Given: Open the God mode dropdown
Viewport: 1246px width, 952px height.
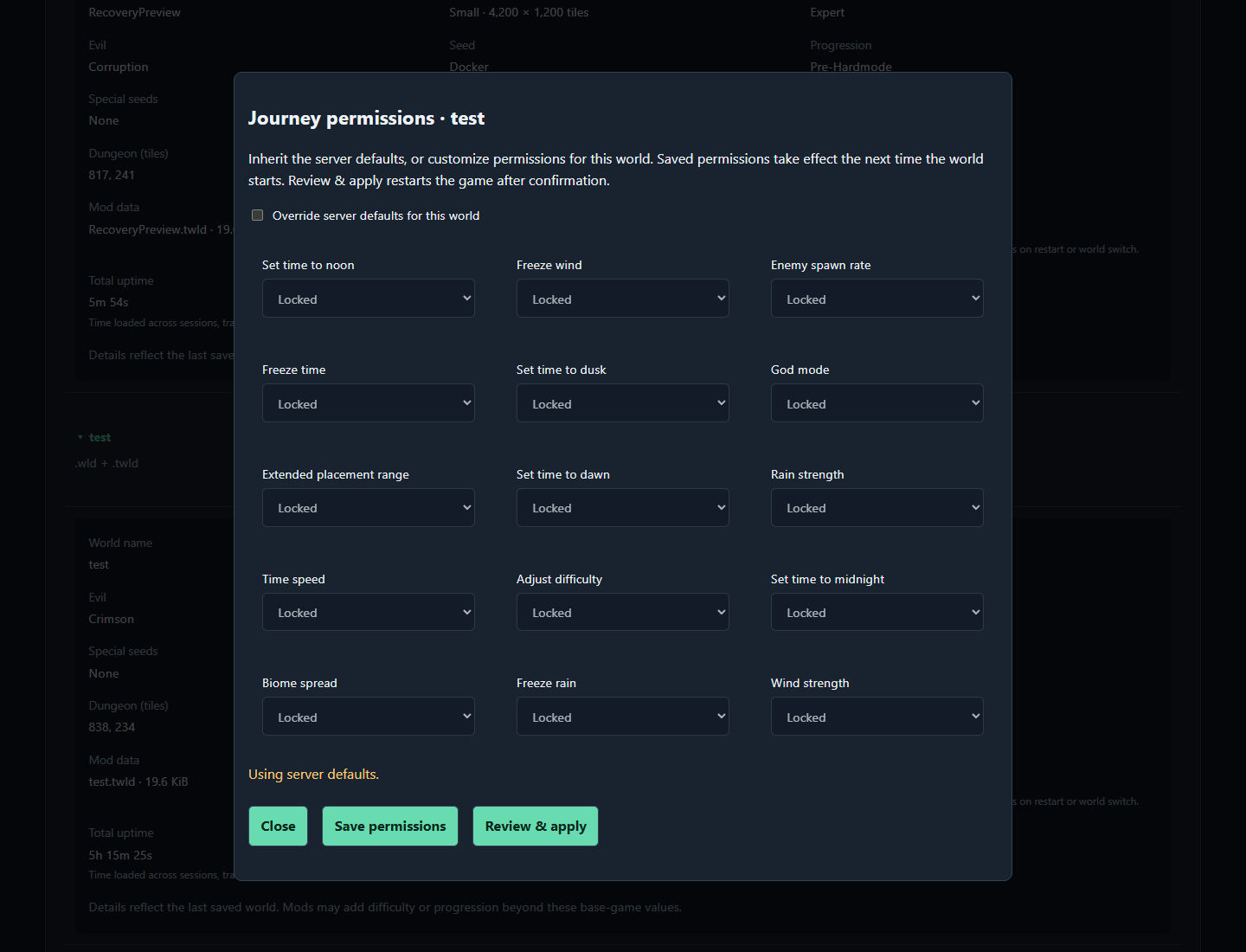Looking at the screenshot, I should point(877,403).
